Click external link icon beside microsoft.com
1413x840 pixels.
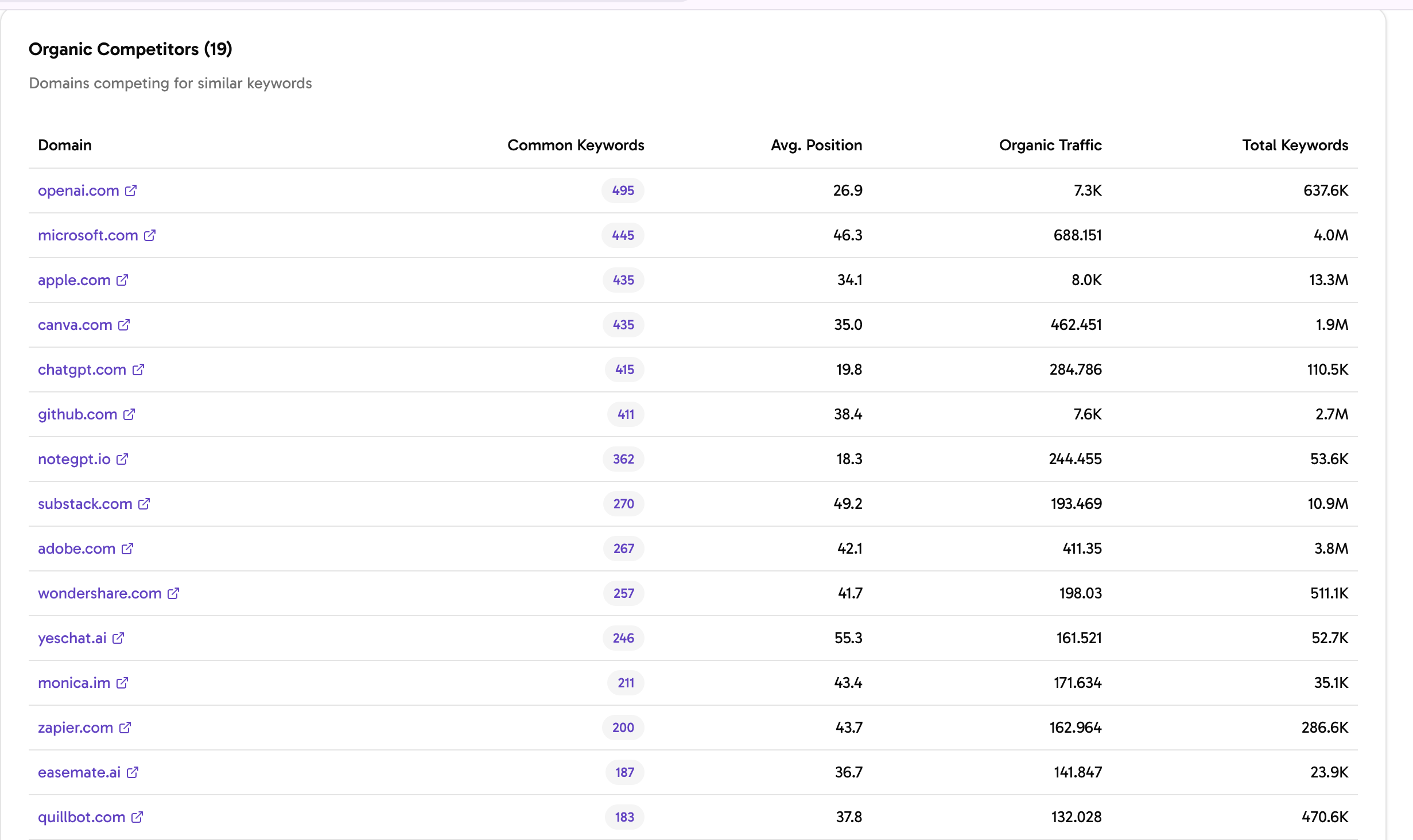coord(150,235)
